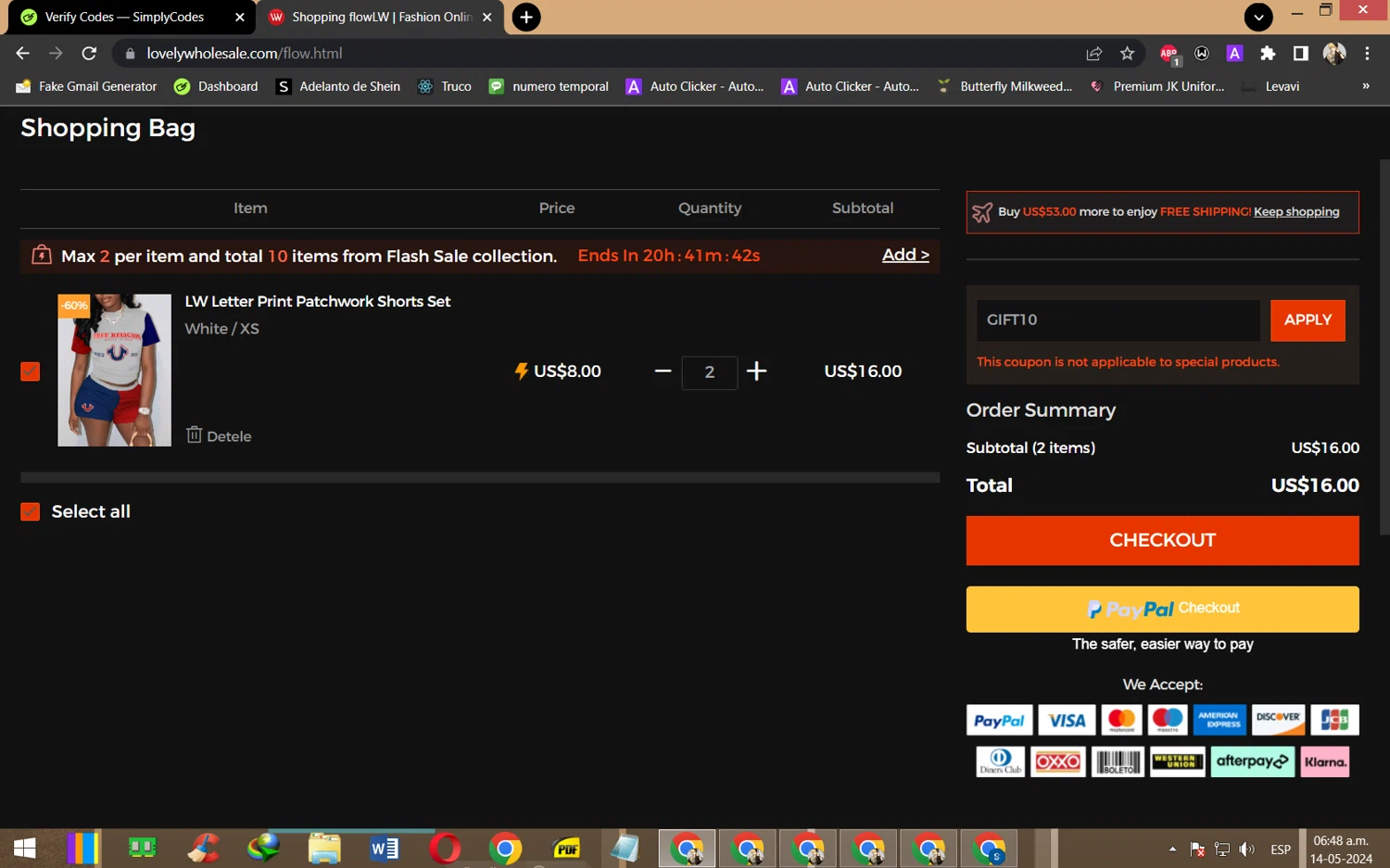Click Detele to remove the item
The image size is (1390, 868).
click(229, 436)
